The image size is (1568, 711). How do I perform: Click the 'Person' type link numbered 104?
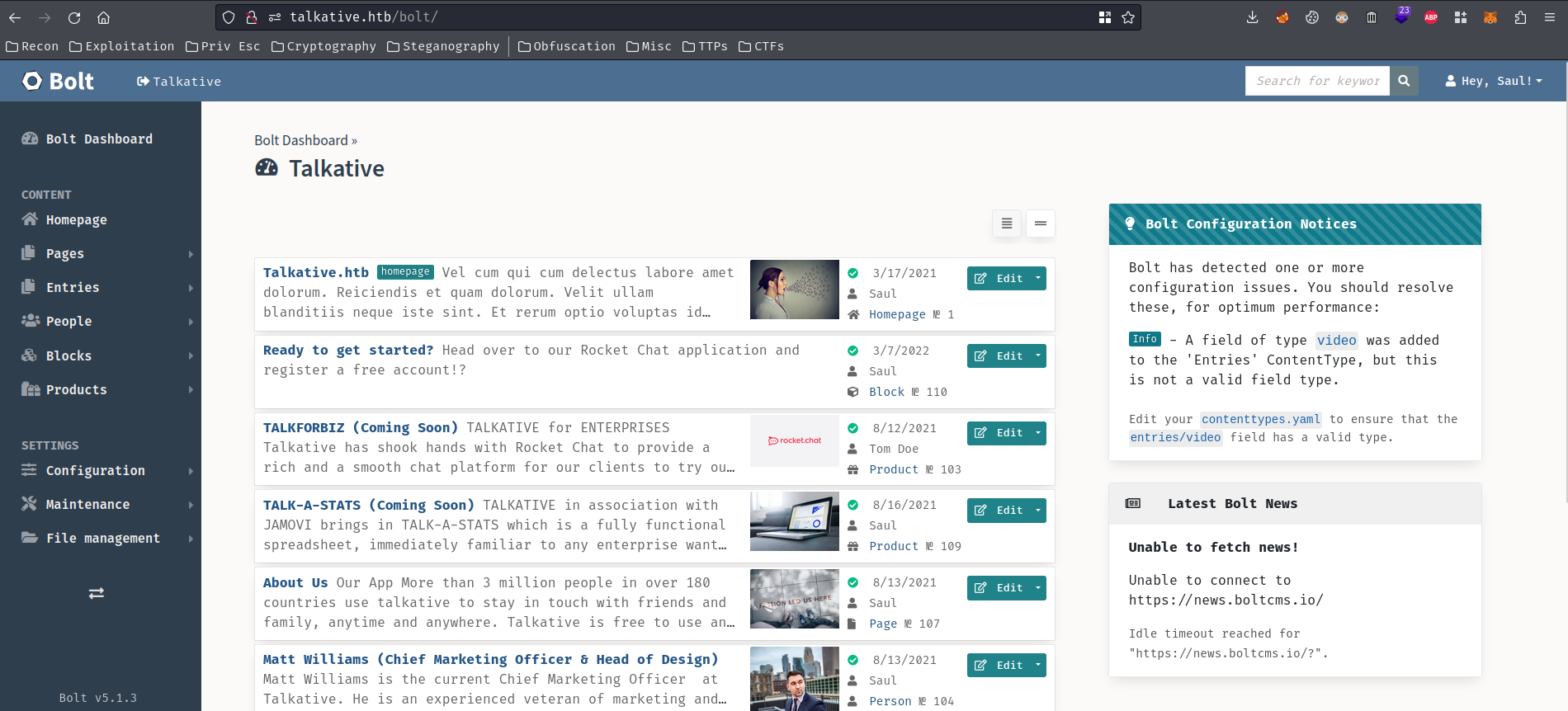click(890, 701)
